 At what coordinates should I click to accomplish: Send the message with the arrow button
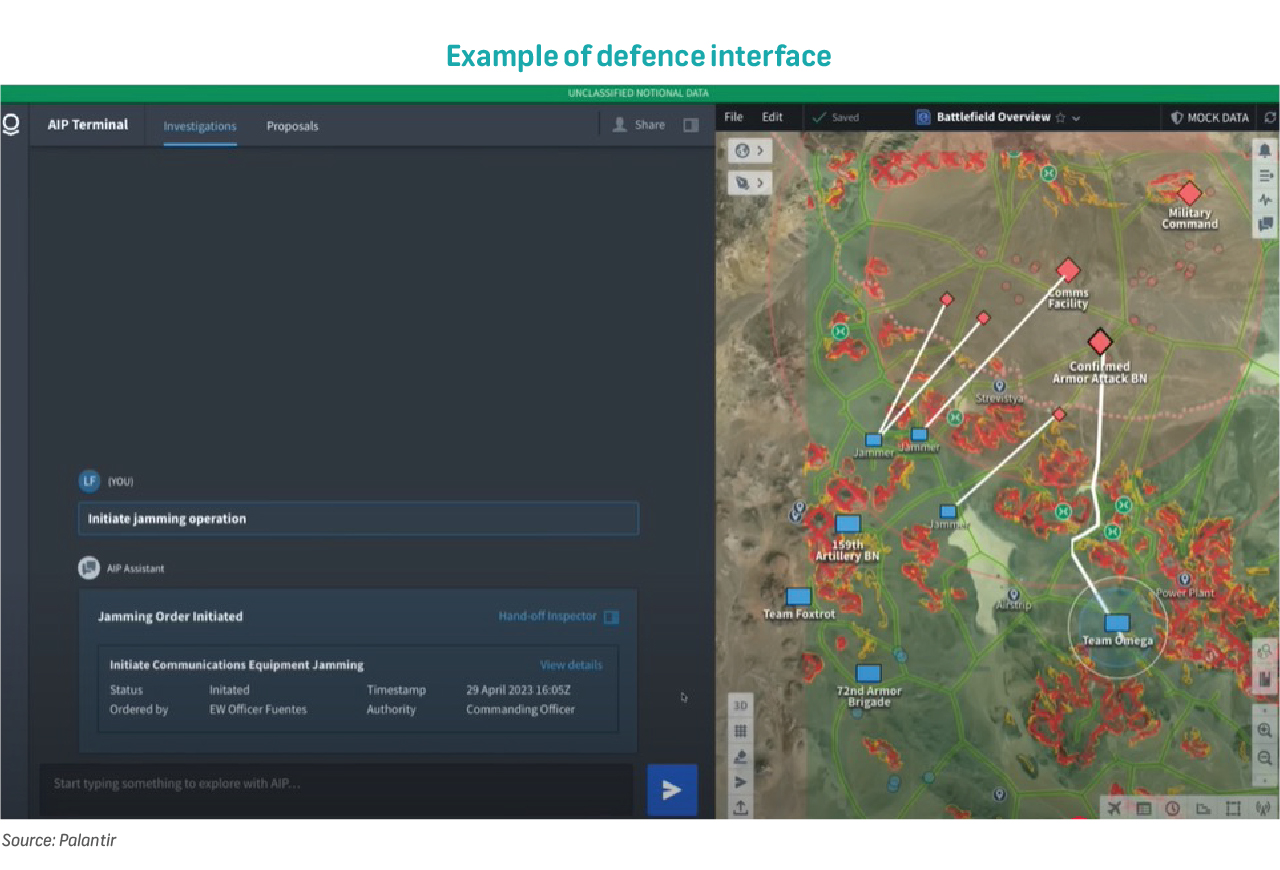pyautogui.click(x=672, y=790)
